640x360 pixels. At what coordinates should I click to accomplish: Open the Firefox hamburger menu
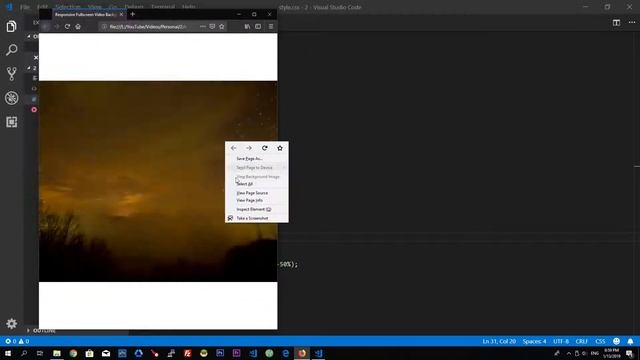pyautogui.click(x=271, y=27)
